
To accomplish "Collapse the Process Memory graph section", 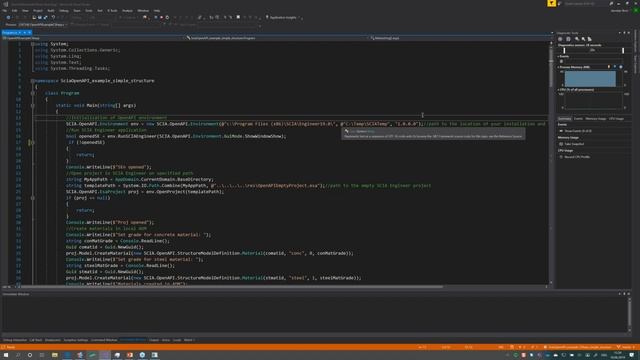I will click(x=558, y=67).
